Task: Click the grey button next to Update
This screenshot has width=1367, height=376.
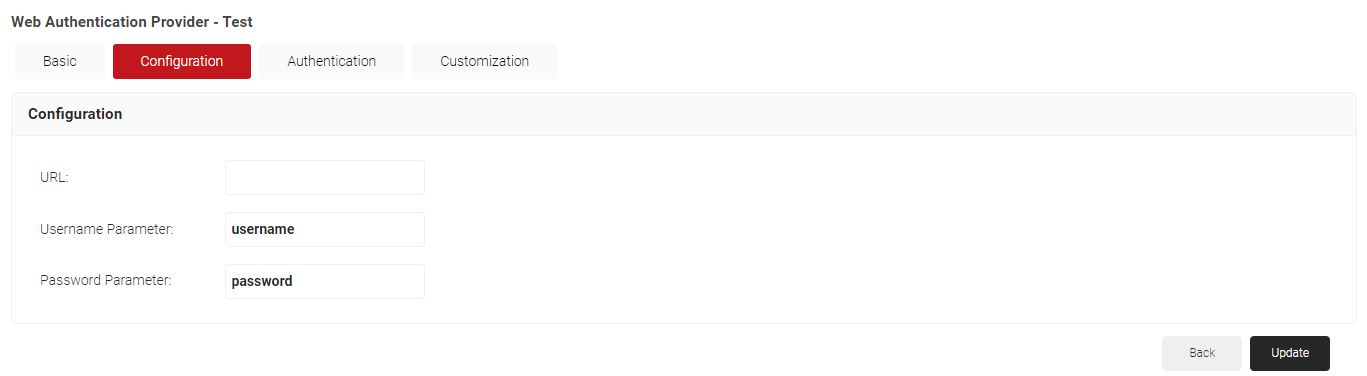Action: (x=1202, y=353)
